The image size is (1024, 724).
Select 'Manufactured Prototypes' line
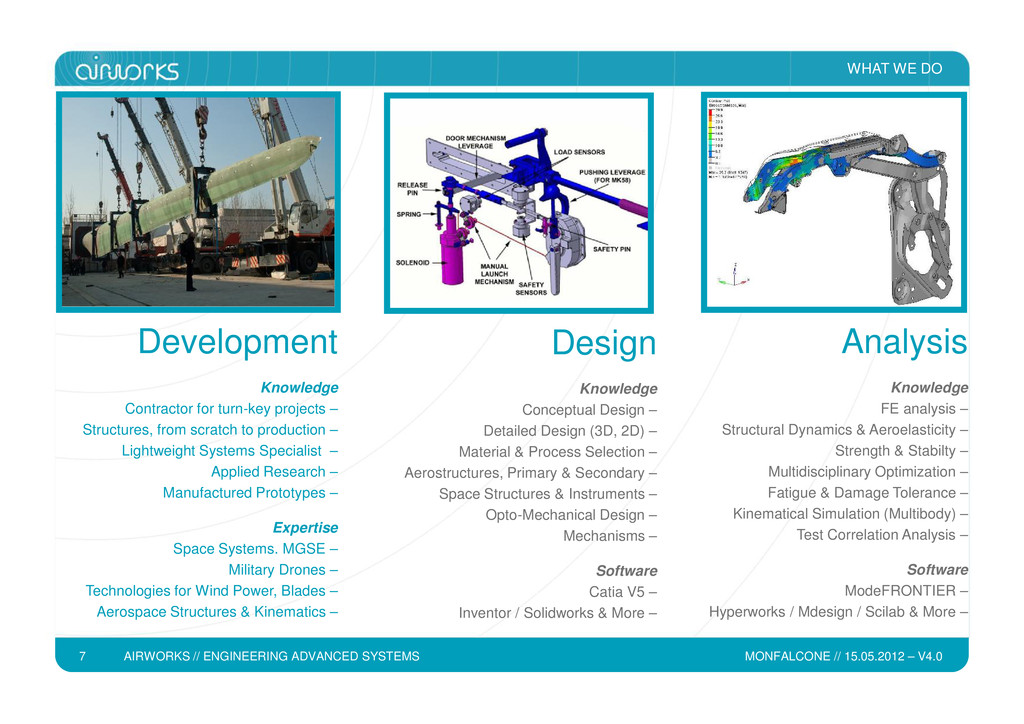tap(250, 493)
